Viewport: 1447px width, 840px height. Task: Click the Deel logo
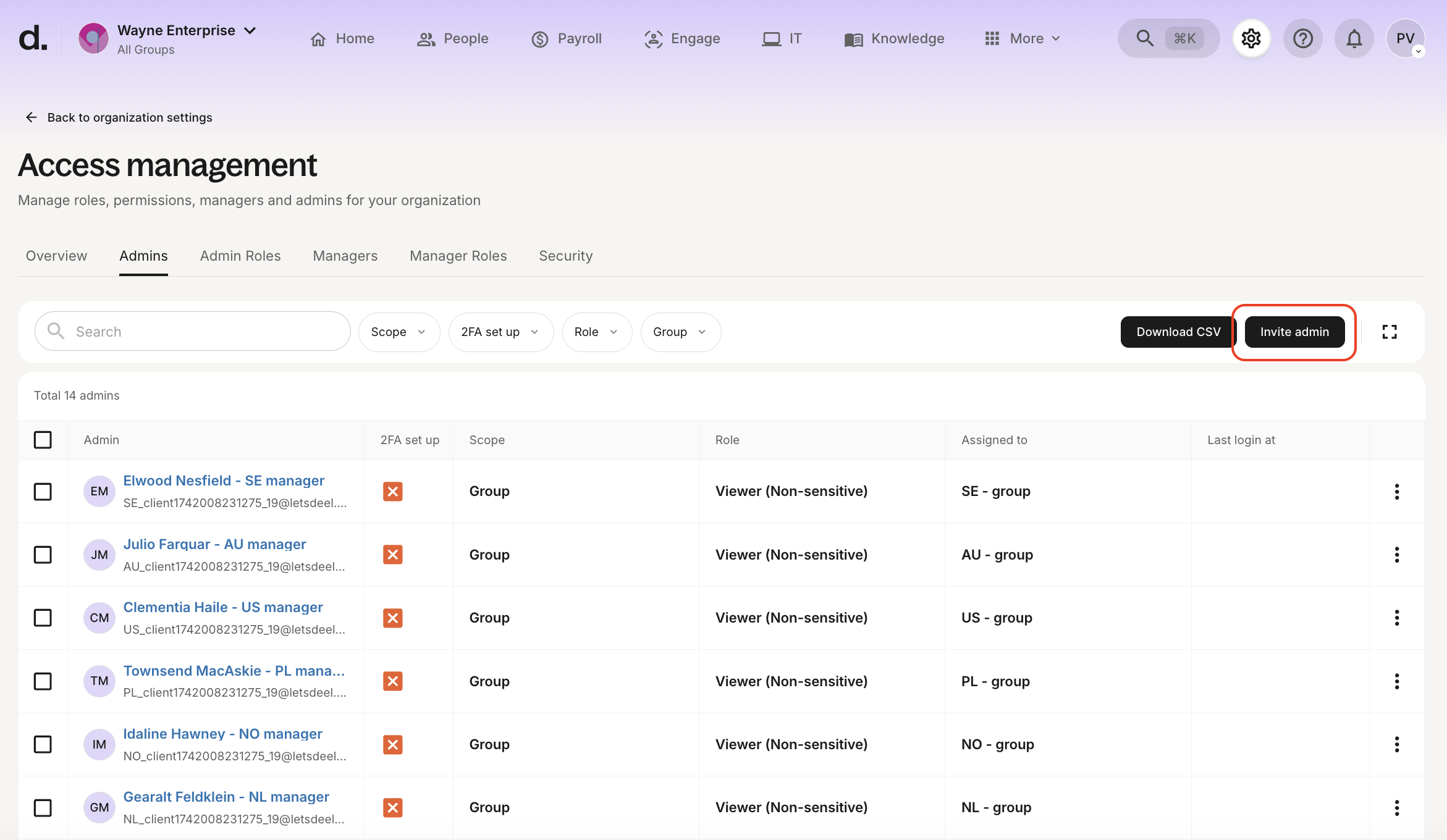pyautogui.click(x=33, y=38)
